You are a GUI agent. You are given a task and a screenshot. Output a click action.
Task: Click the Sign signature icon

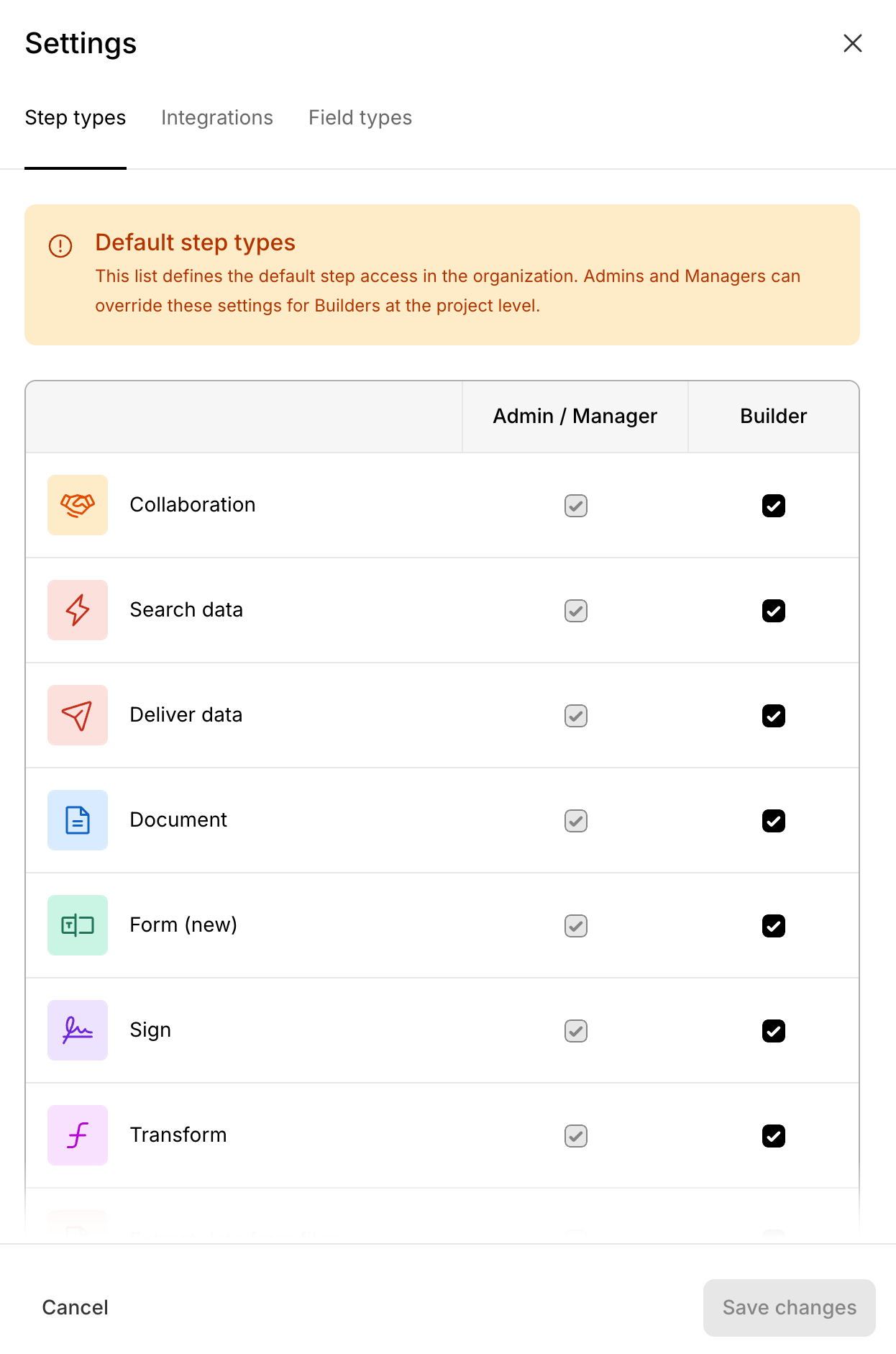(78, 1030)
